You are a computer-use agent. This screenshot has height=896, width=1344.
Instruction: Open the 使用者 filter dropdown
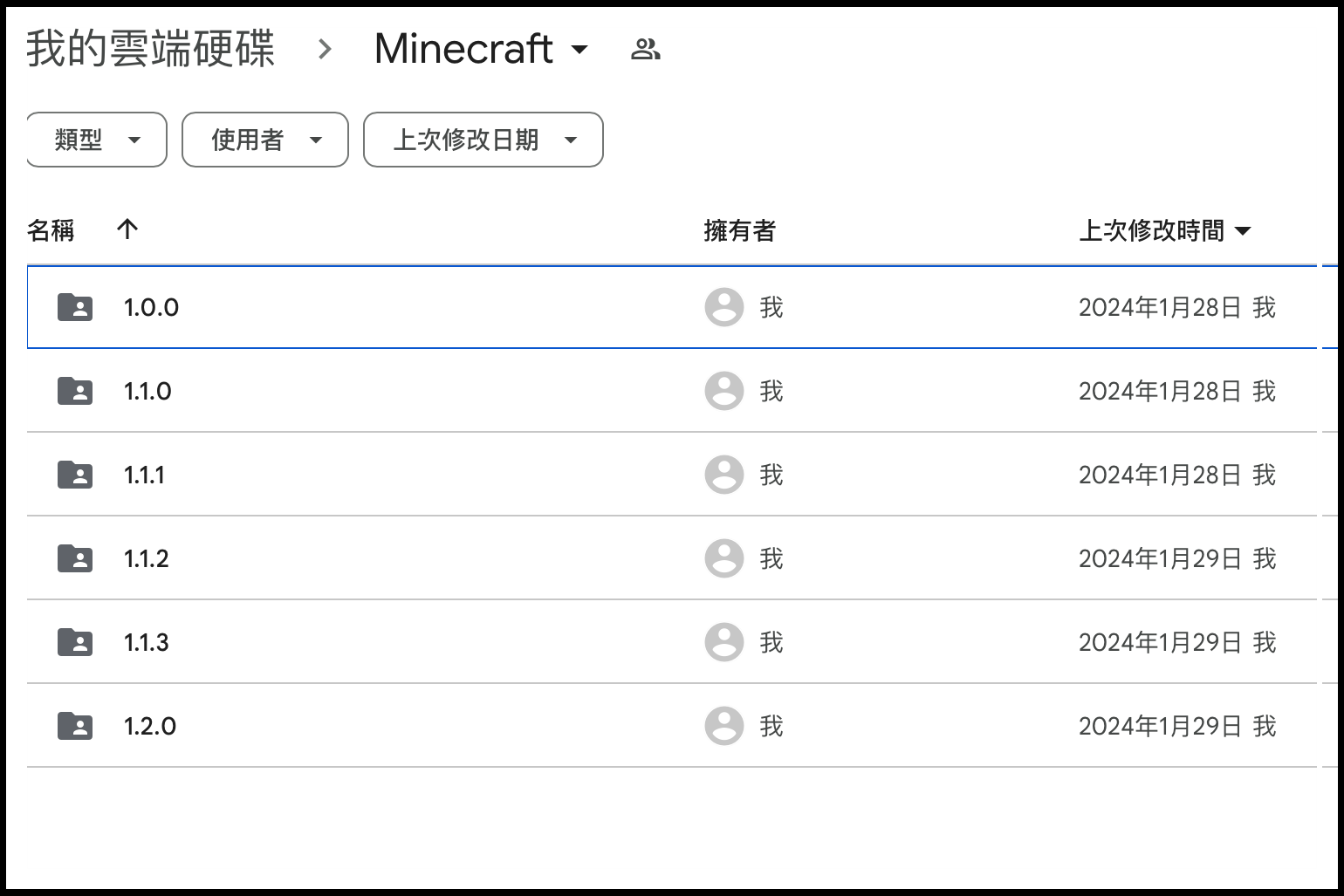[x=265, y=140]
